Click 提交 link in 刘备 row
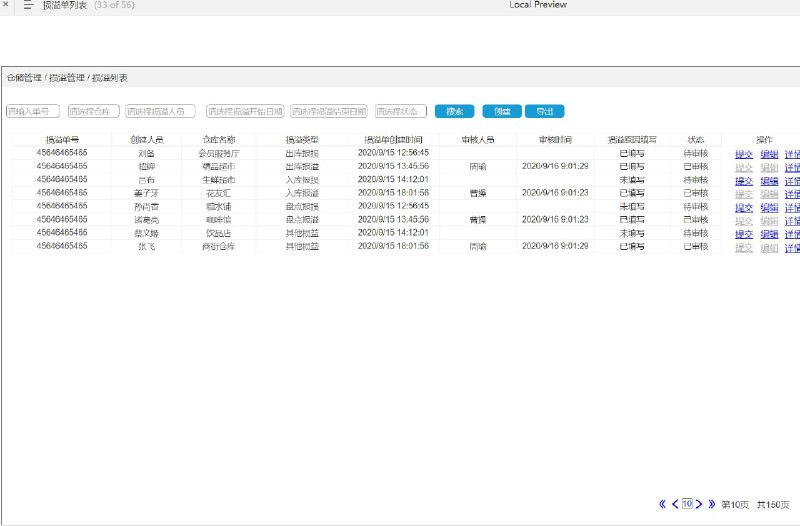 pyautogui.click(x=744, y=154)
